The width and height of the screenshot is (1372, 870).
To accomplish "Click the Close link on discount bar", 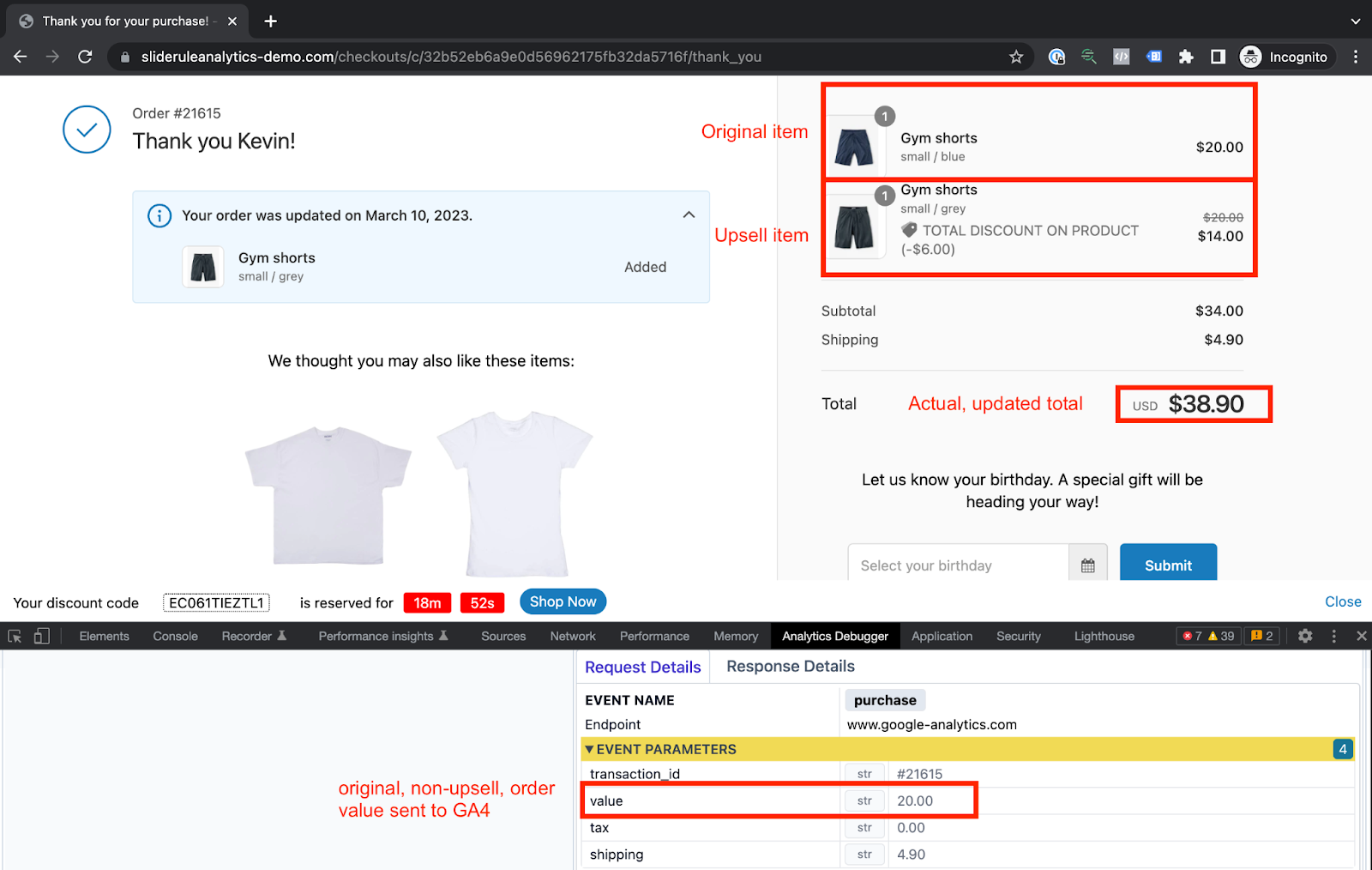I will tap(1342, 601).
